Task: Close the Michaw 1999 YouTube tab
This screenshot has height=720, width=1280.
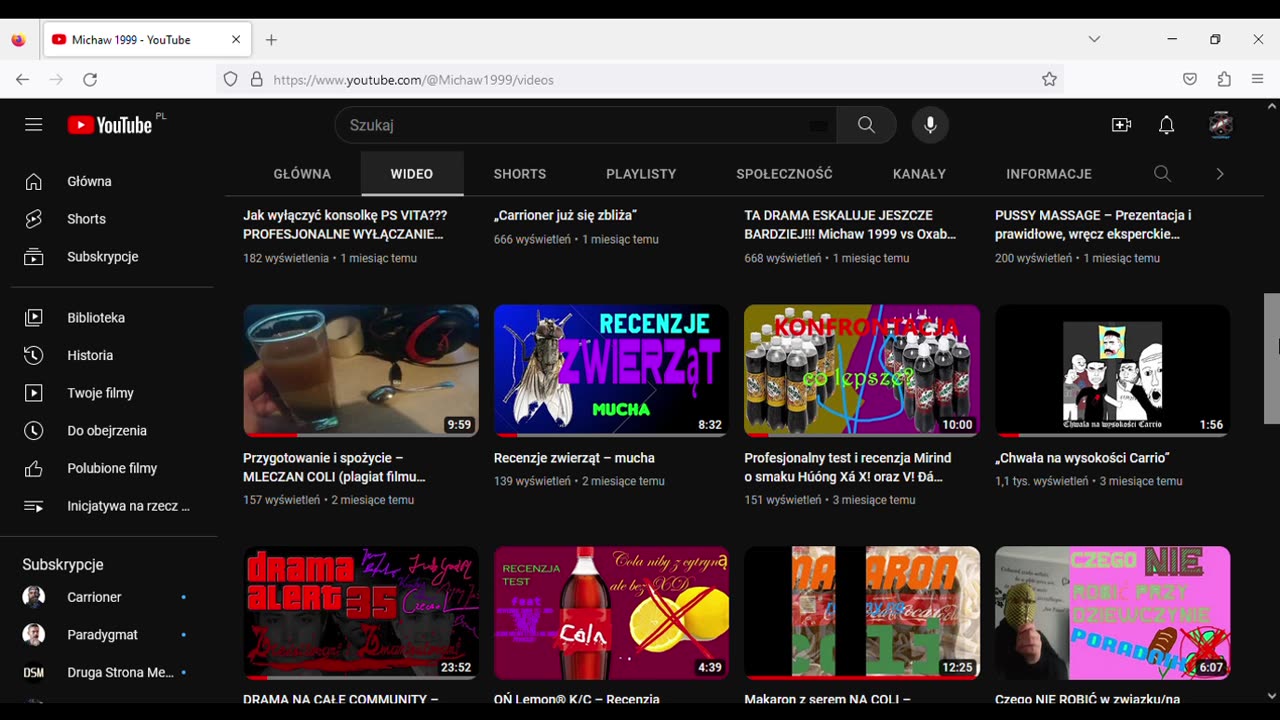Action: [x=236, y=40]
